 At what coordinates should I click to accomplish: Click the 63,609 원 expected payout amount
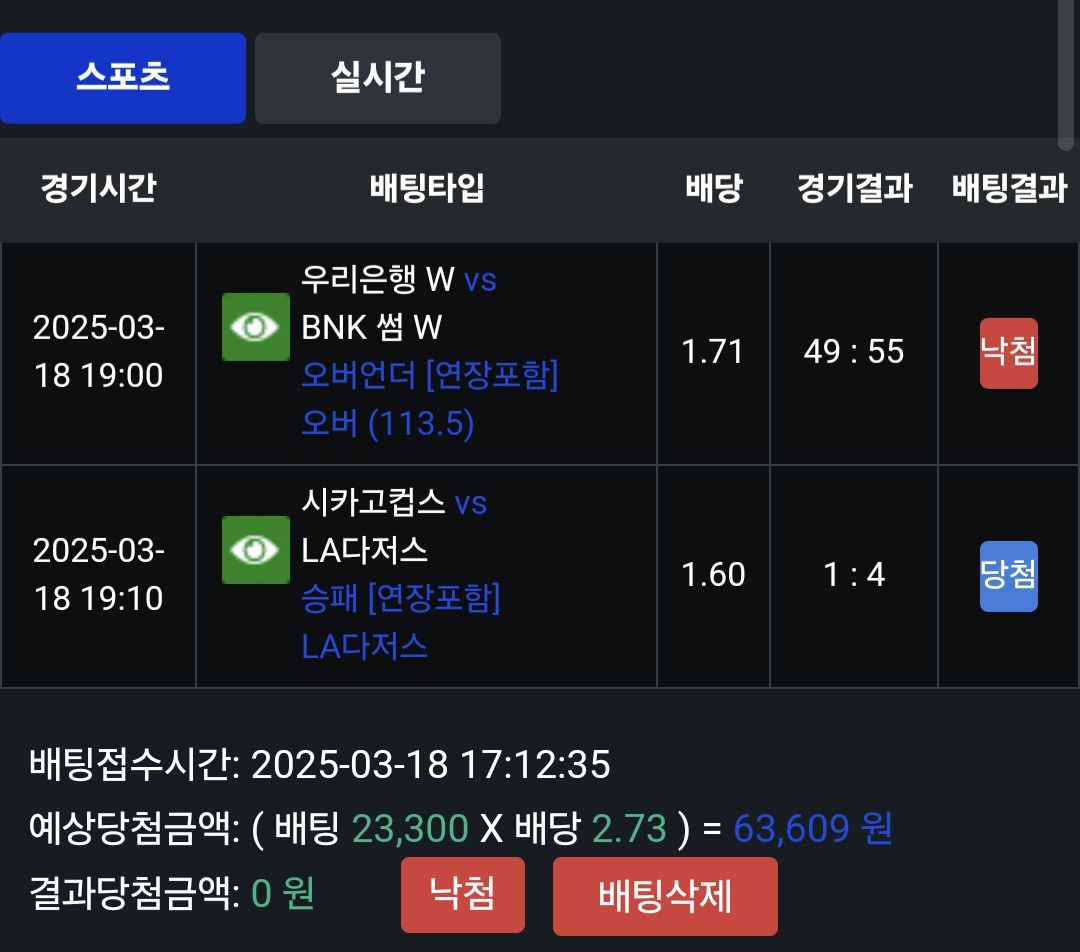[x=812, y=829]
